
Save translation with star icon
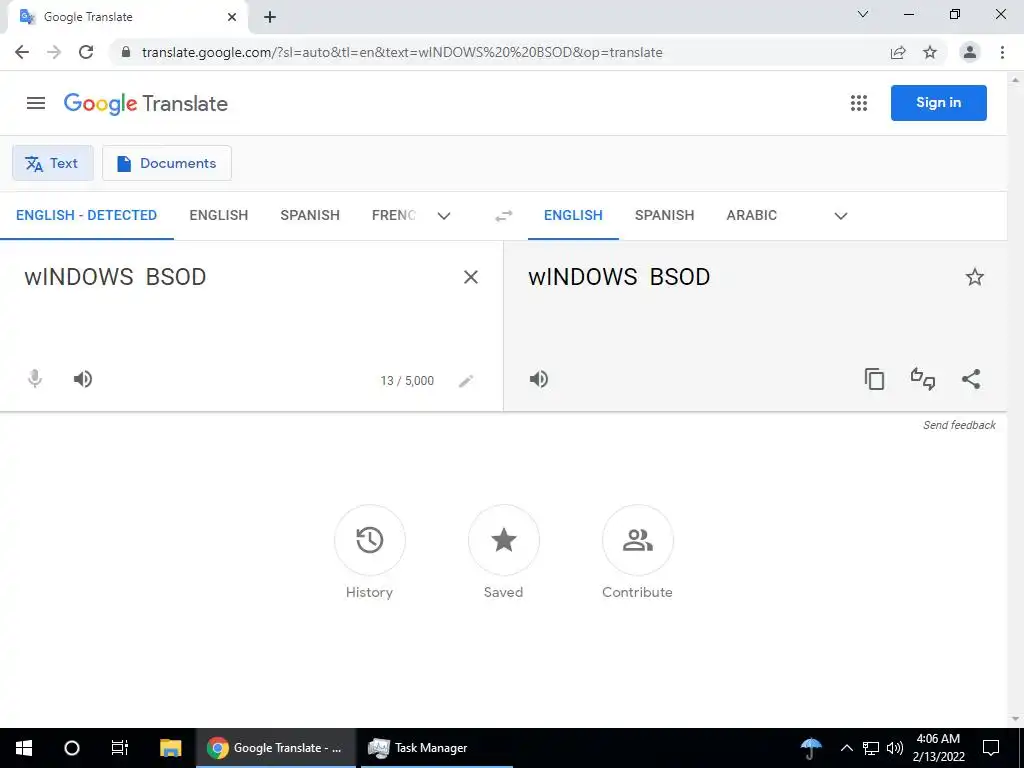(x=975, y=278)
